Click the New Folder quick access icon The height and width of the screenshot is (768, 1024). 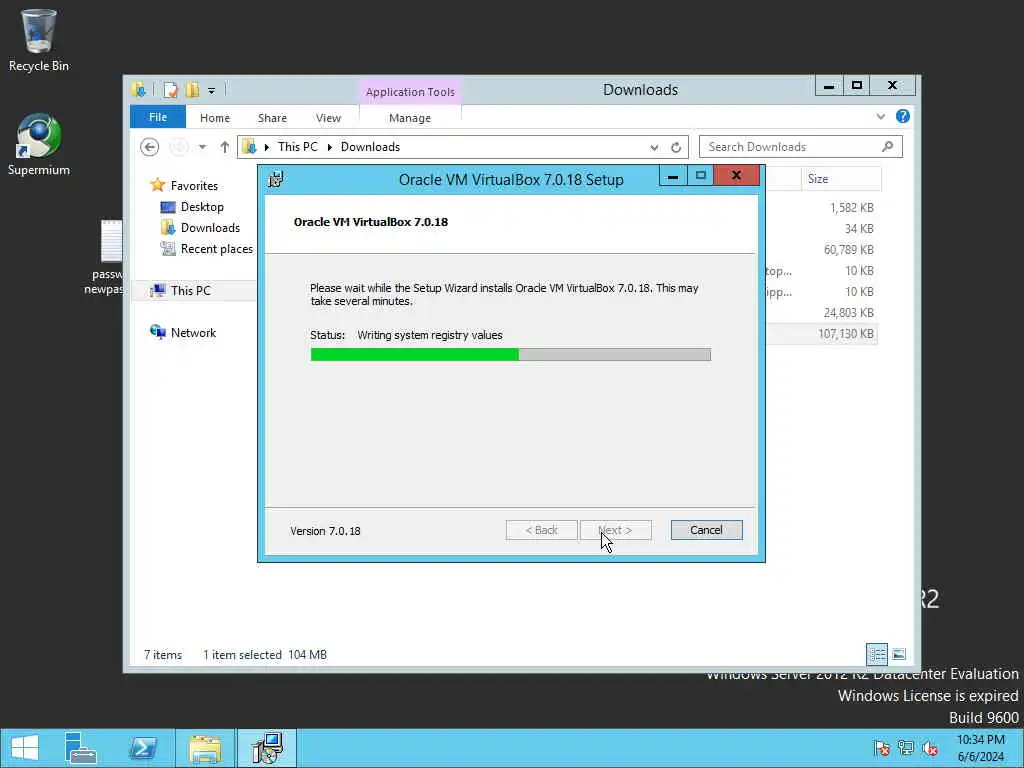click(192, 89)
